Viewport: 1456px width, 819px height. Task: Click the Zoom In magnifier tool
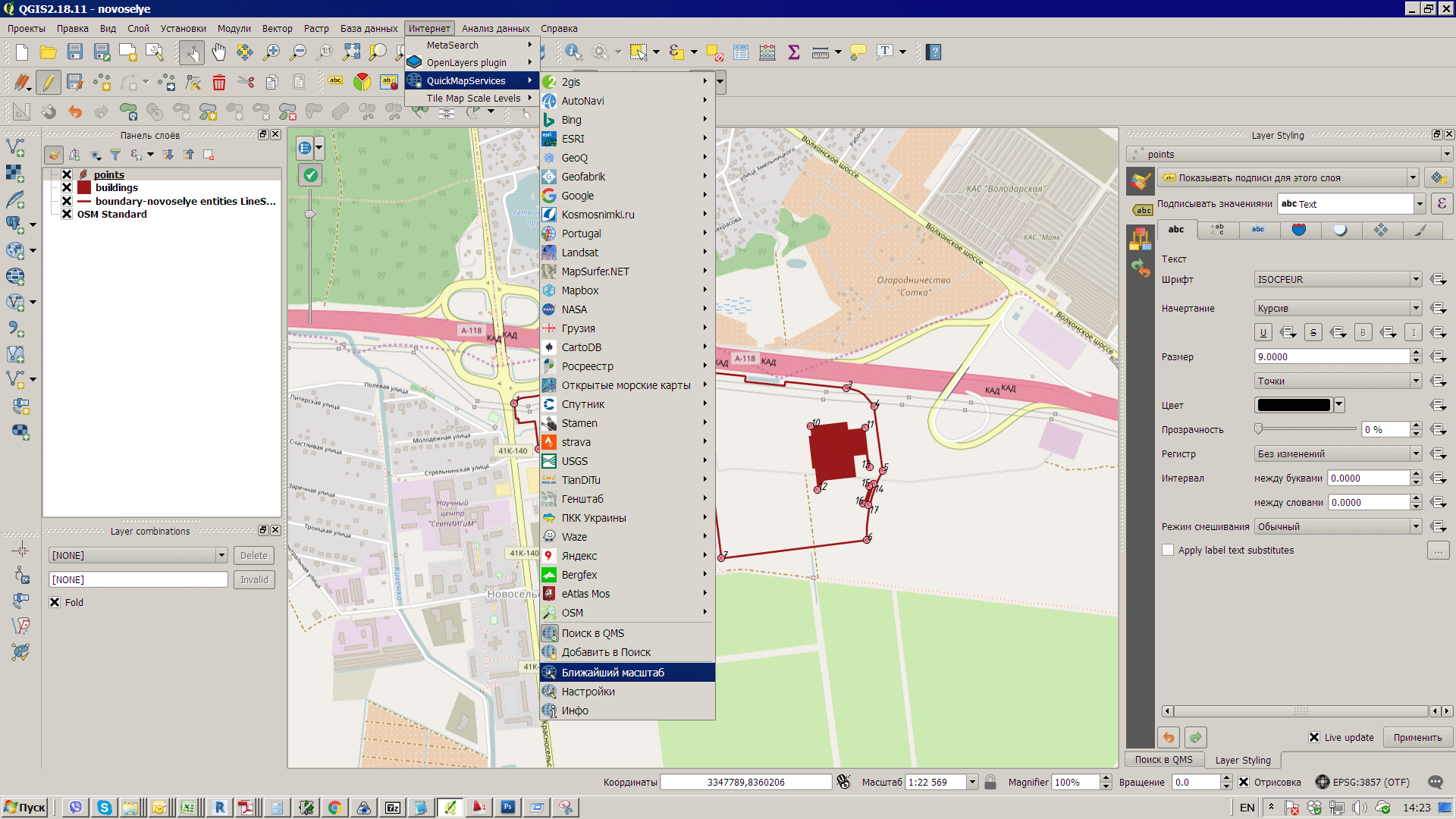[271, 52]
